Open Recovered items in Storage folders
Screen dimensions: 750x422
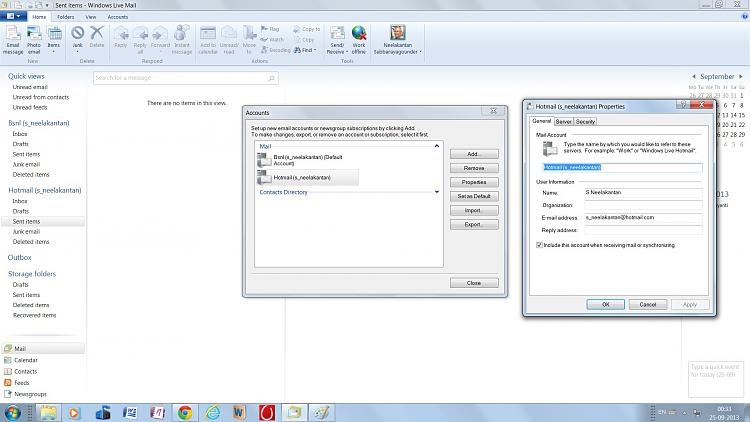point(34,315)
